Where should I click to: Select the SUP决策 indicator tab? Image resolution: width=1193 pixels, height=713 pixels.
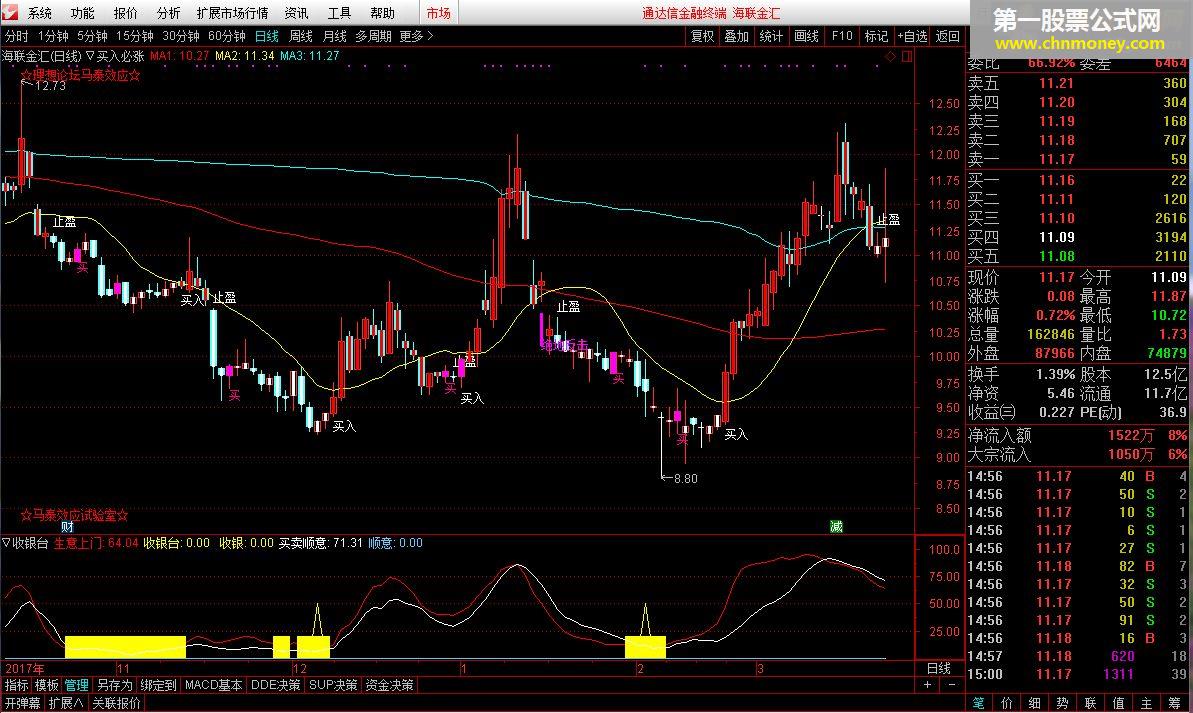pos(333,685)
